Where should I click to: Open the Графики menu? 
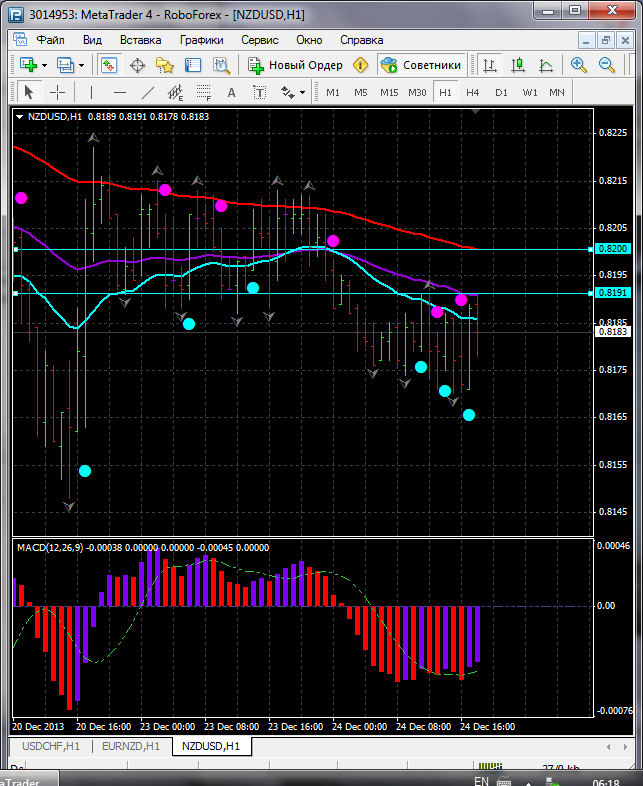[201, 40]
